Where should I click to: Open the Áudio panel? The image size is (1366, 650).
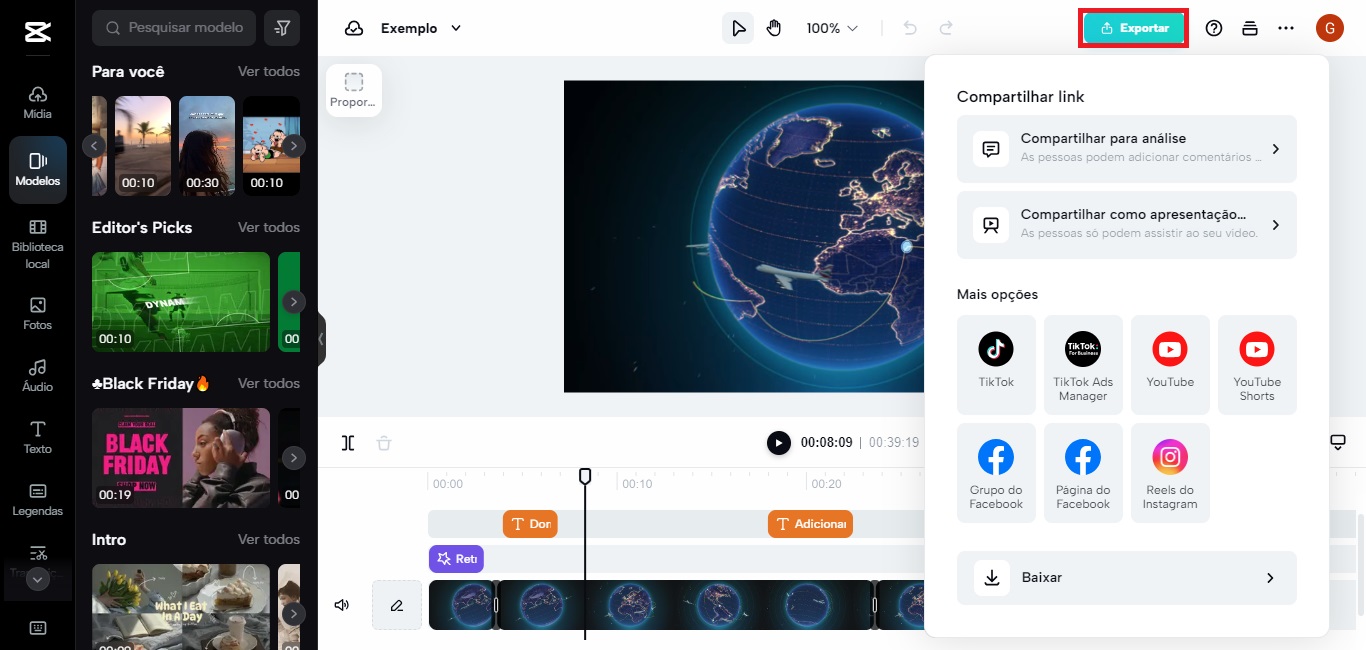38,375
